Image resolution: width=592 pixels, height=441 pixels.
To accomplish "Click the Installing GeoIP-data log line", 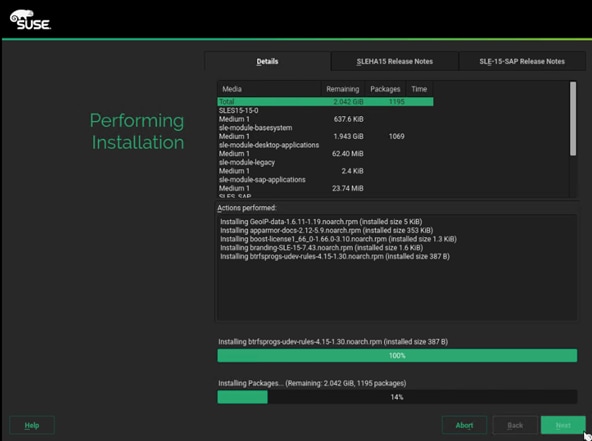I will pyautogui.click(x=321, y=222).
